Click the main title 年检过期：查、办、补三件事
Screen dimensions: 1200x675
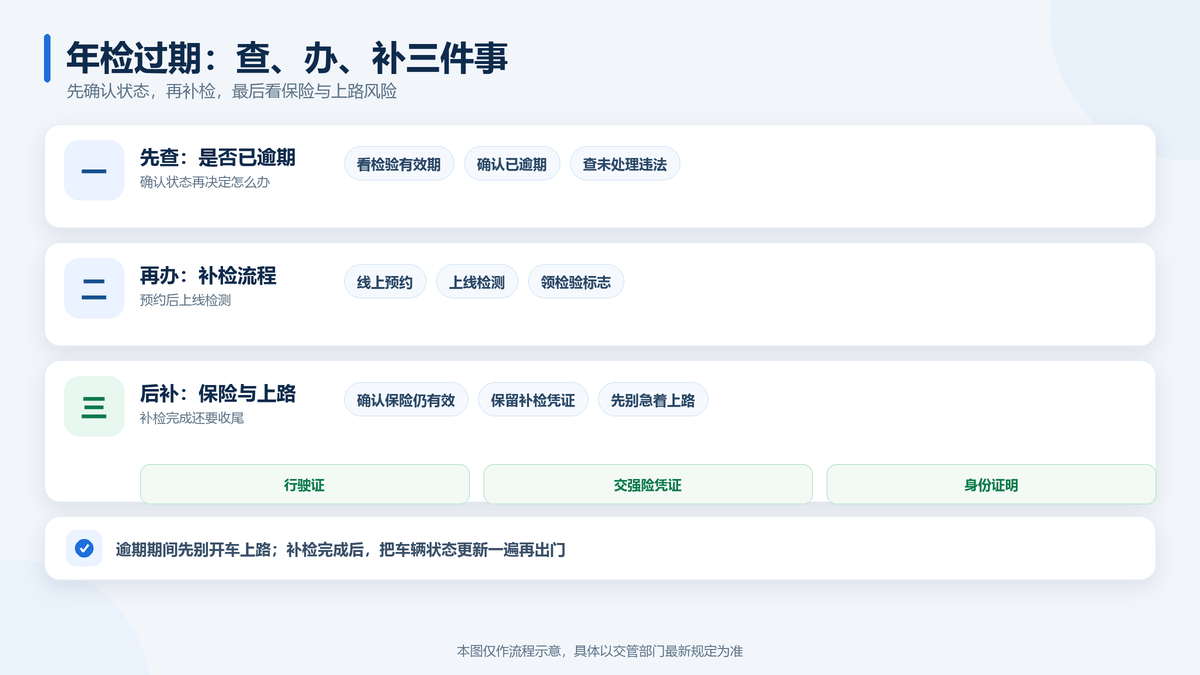pyautogui.click(x=287, y=57)
